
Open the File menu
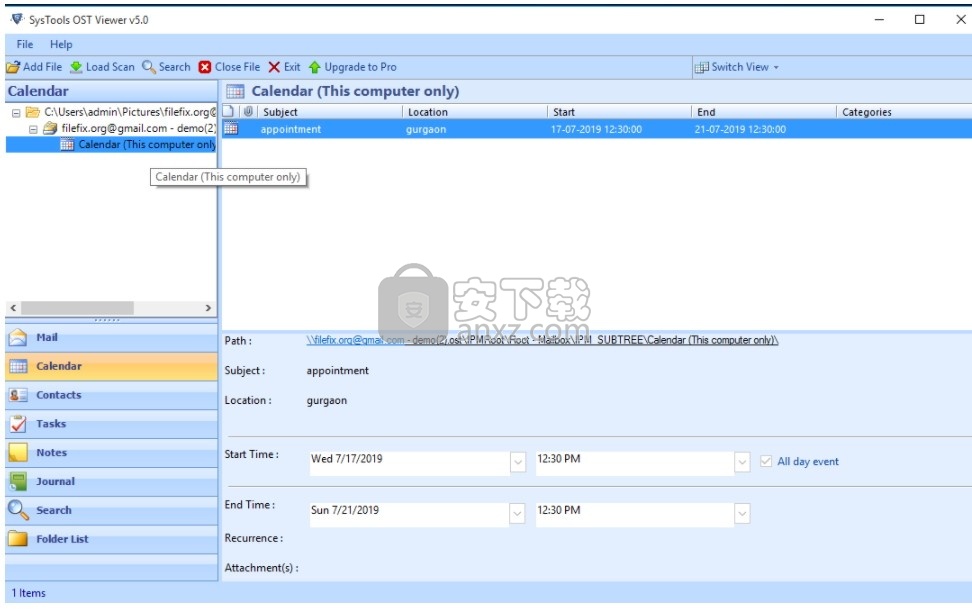[x=25, y=44]
